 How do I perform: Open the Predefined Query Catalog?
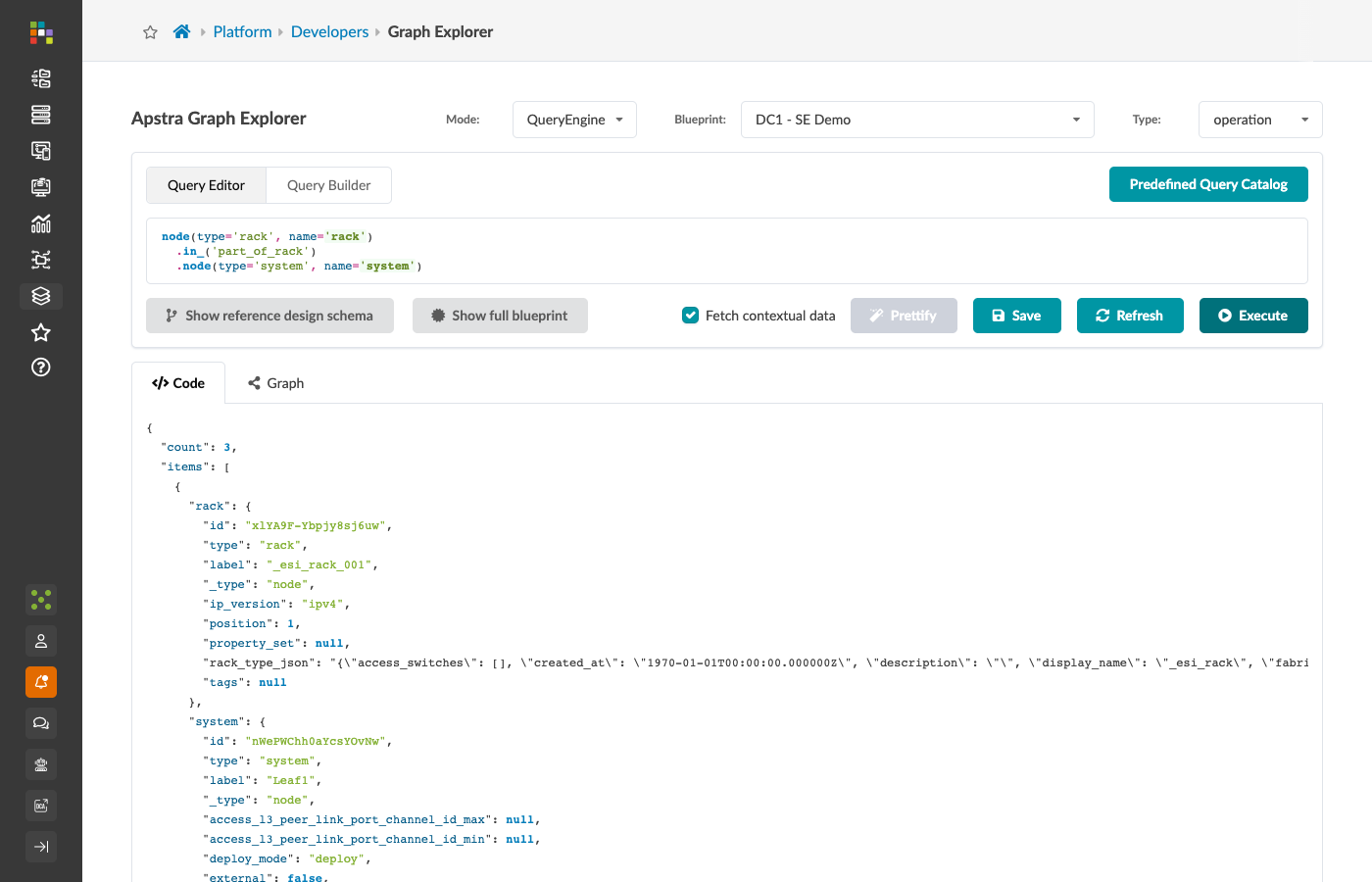pyautogui.click(x=1208, y=184)
